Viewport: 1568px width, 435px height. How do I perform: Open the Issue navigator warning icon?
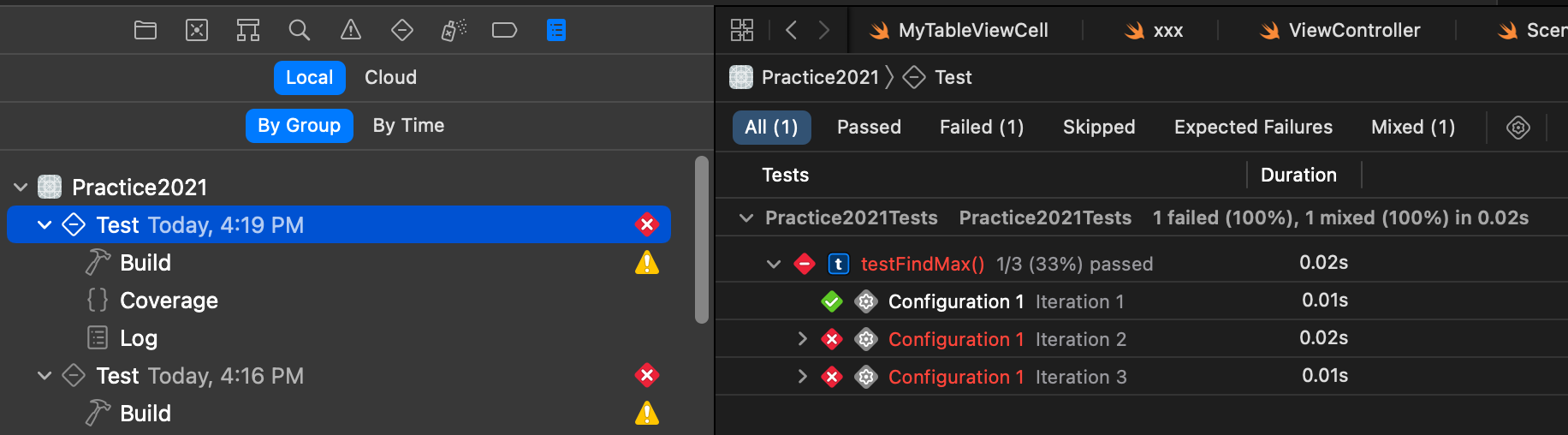click(x=351, y=31)
